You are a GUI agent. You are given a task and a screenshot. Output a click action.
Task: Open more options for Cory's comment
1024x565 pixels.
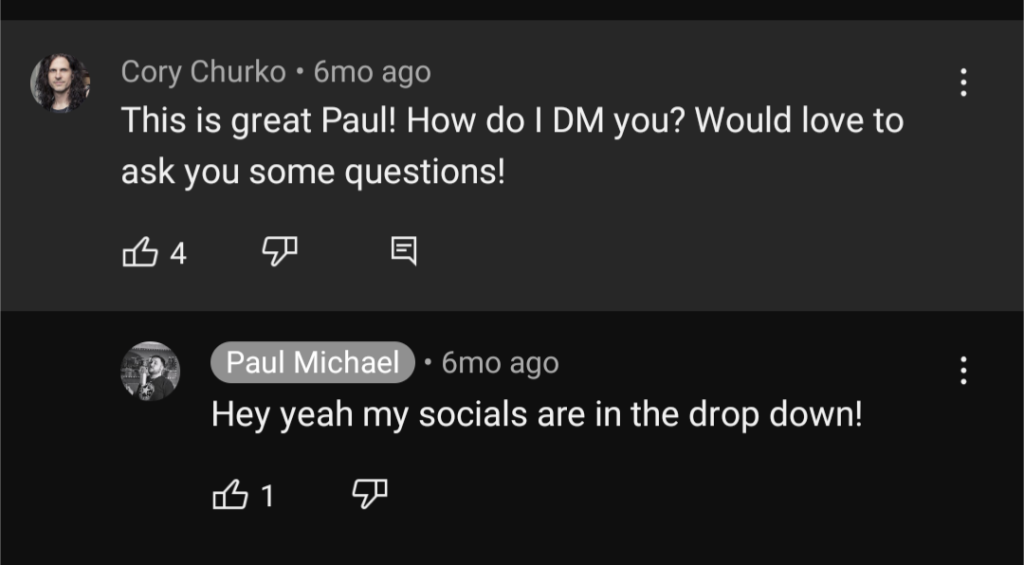coord(963,82)
